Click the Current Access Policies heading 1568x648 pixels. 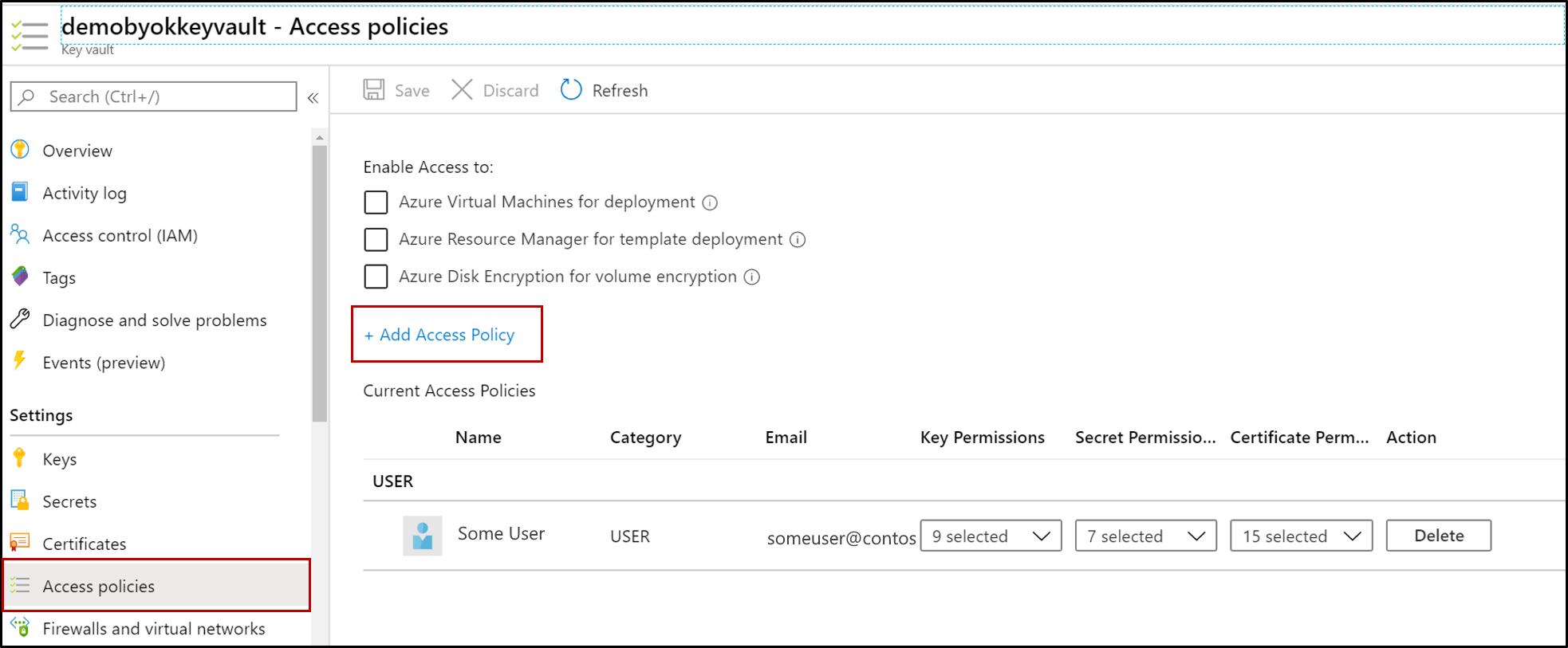point(449,391)
